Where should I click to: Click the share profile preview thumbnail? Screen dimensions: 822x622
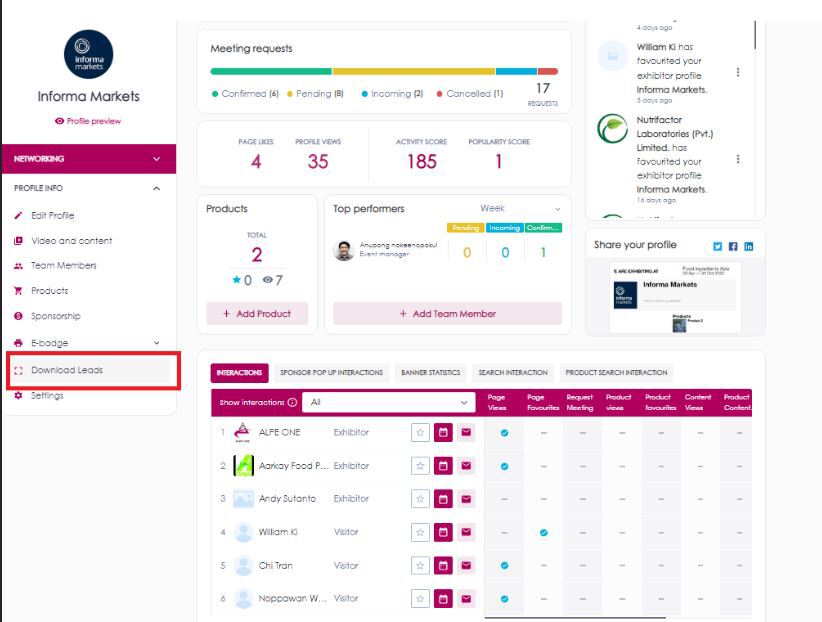click(x=675, y=297)
